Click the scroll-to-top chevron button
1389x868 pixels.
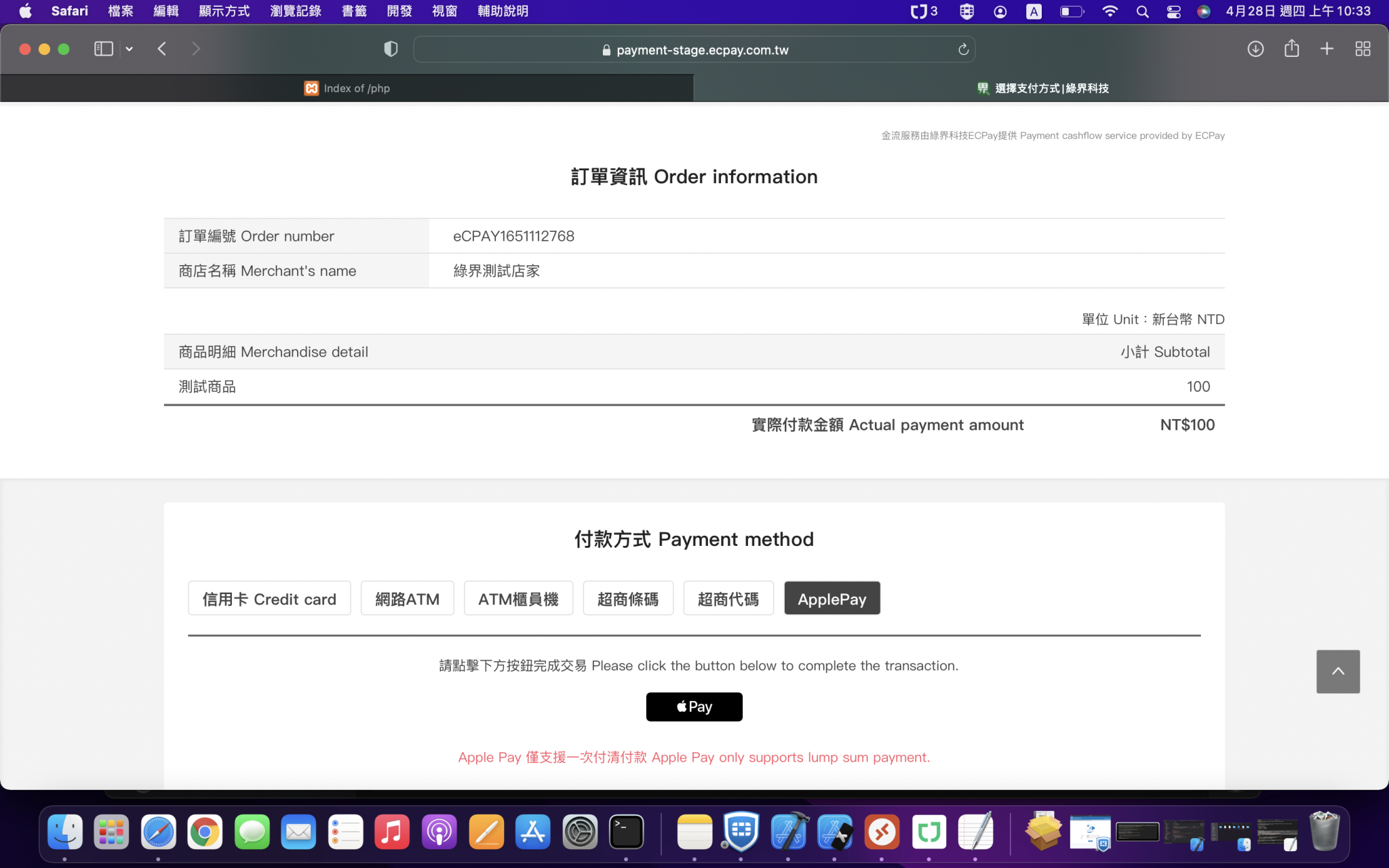pos(1337,671)
